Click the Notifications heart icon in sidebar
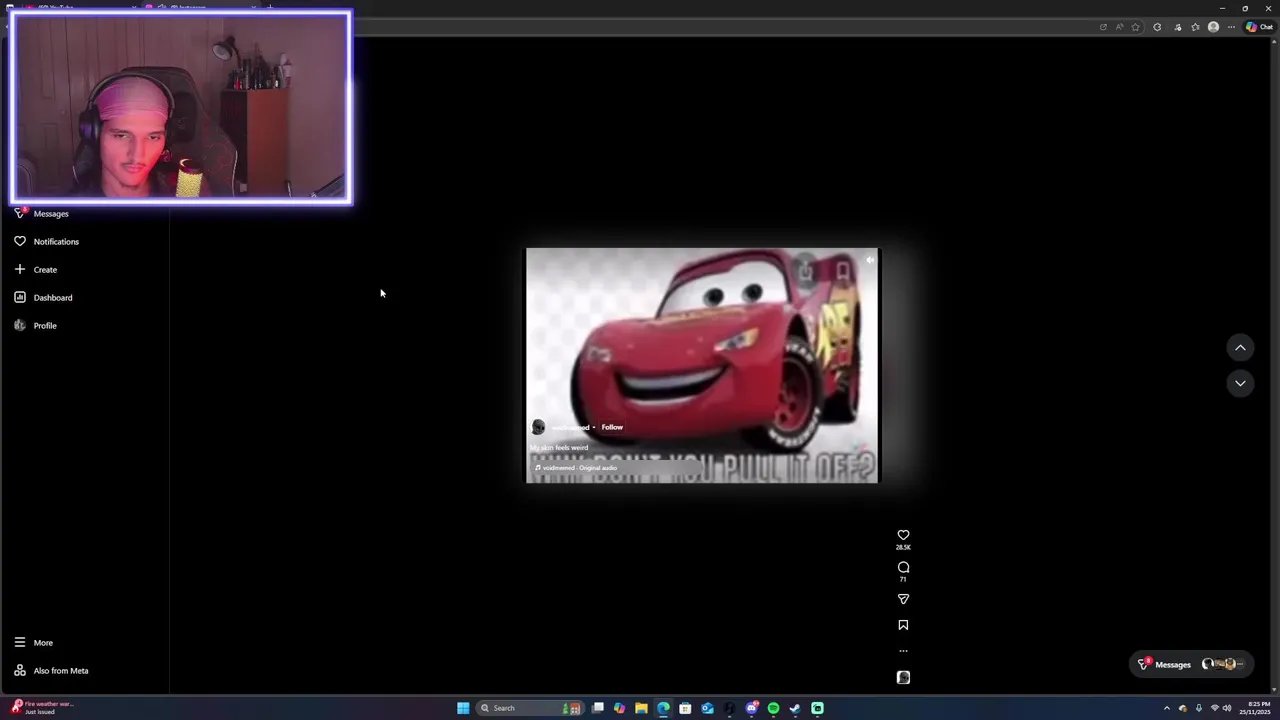The image size is (1280, 720). click(20, 241)
